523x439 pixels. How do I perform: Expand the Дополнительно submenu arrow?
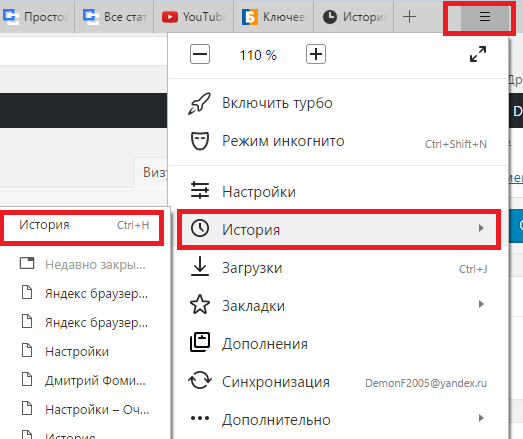[x=481, y=418]
